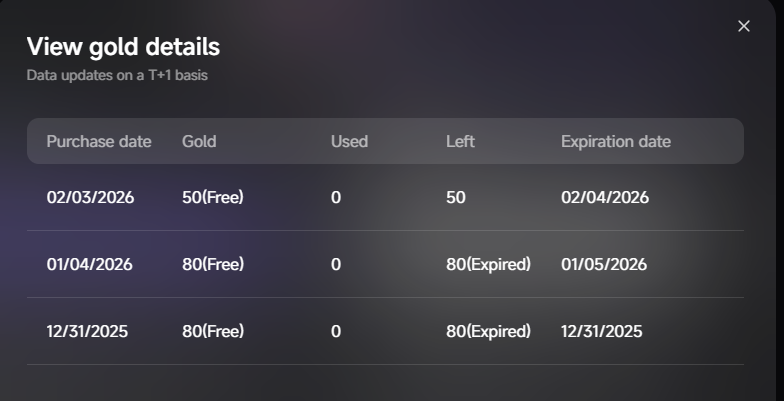Select the 80(Free) gold entry purchased 12/31/2025
Screen dimensions: 784x401
[212, 331]
